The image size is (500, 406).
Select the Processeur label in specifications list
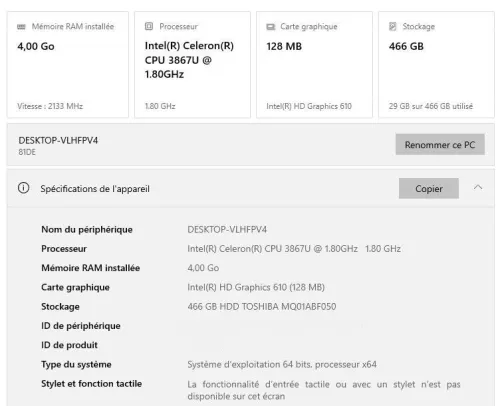tap(64, 249)
